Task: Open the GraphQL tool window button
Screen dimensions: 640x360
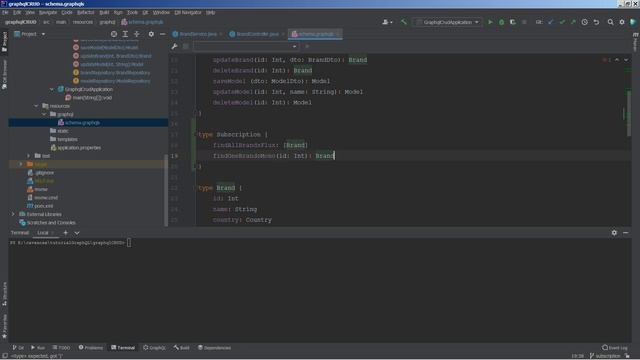Action: pos(154,348)
